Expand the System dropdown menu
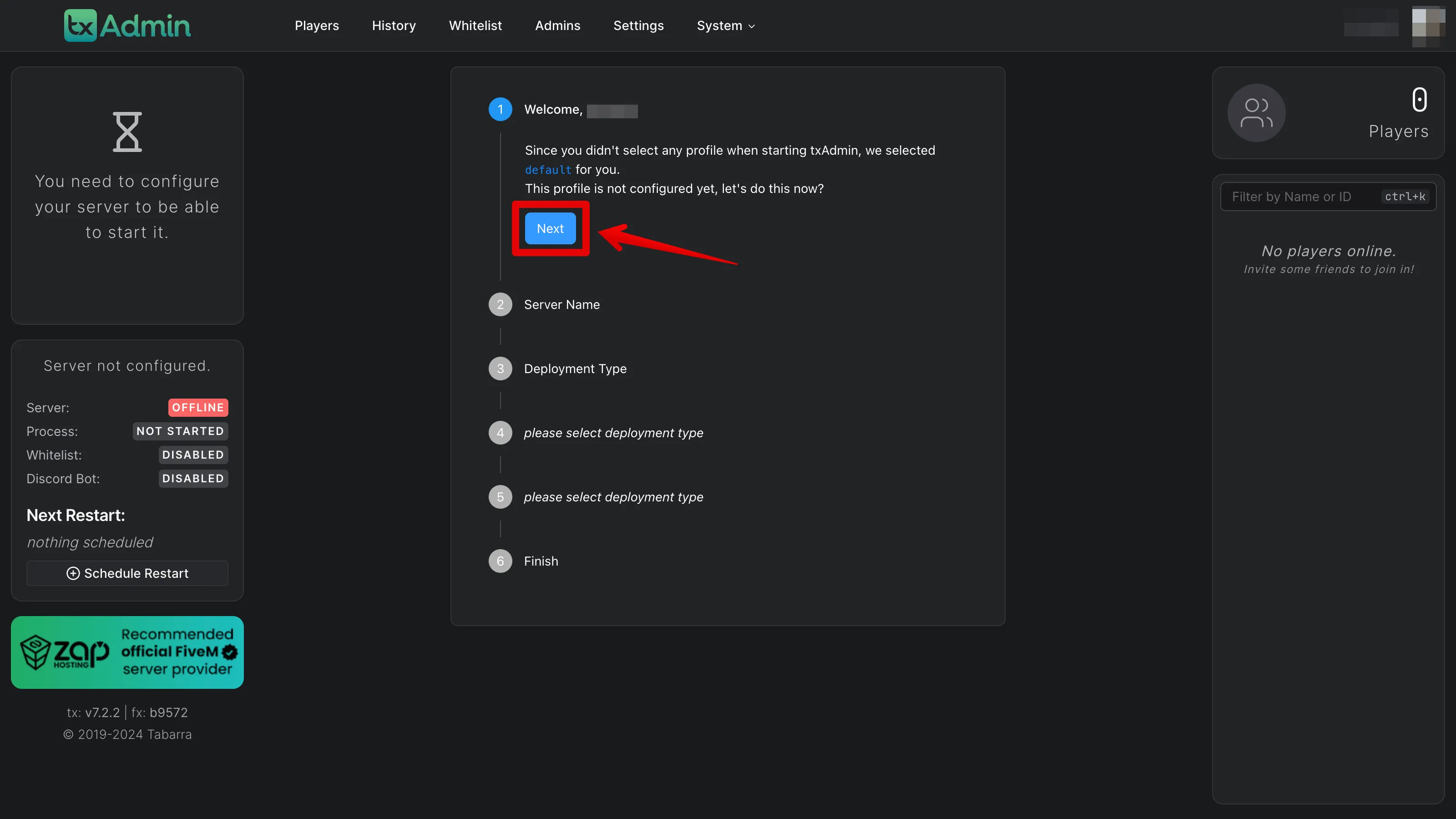 724,25
